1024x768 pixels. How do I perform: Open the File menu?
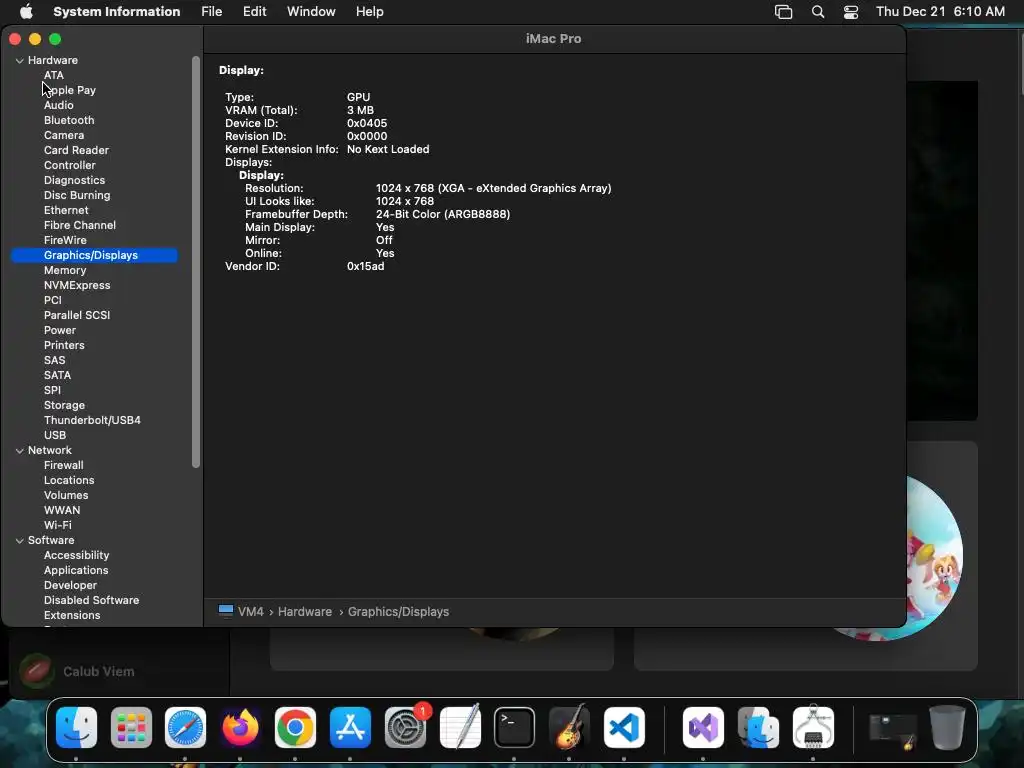tap(212, 11)
